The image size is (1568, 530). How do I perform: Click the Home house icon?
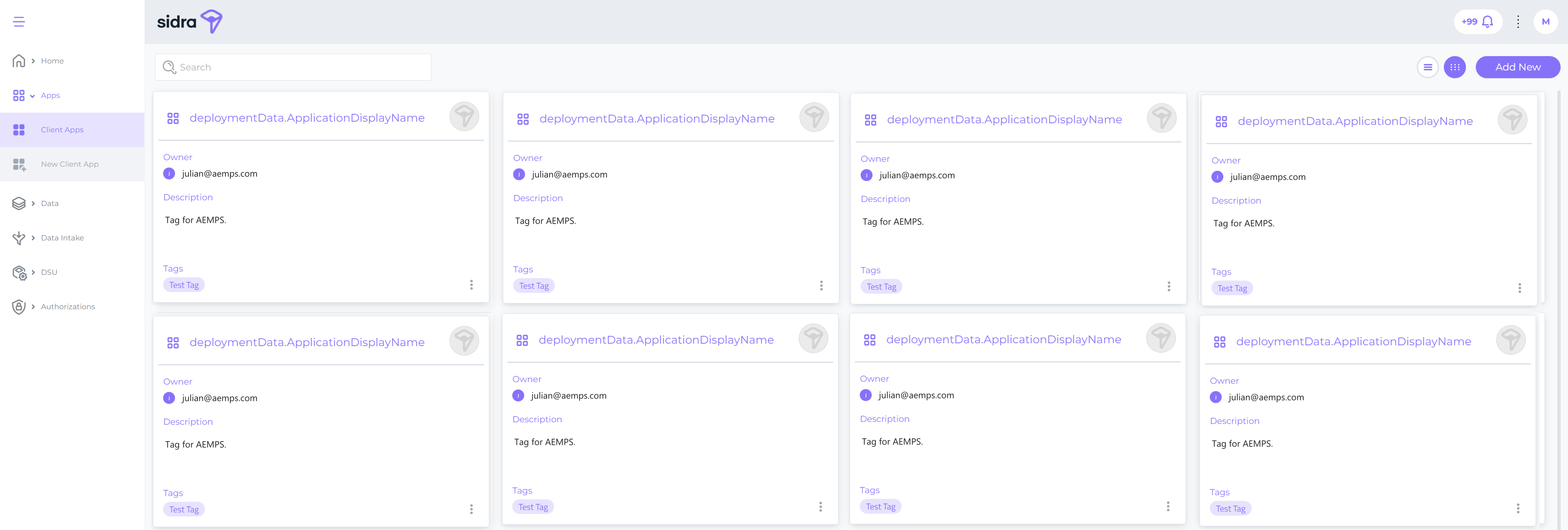19,61
